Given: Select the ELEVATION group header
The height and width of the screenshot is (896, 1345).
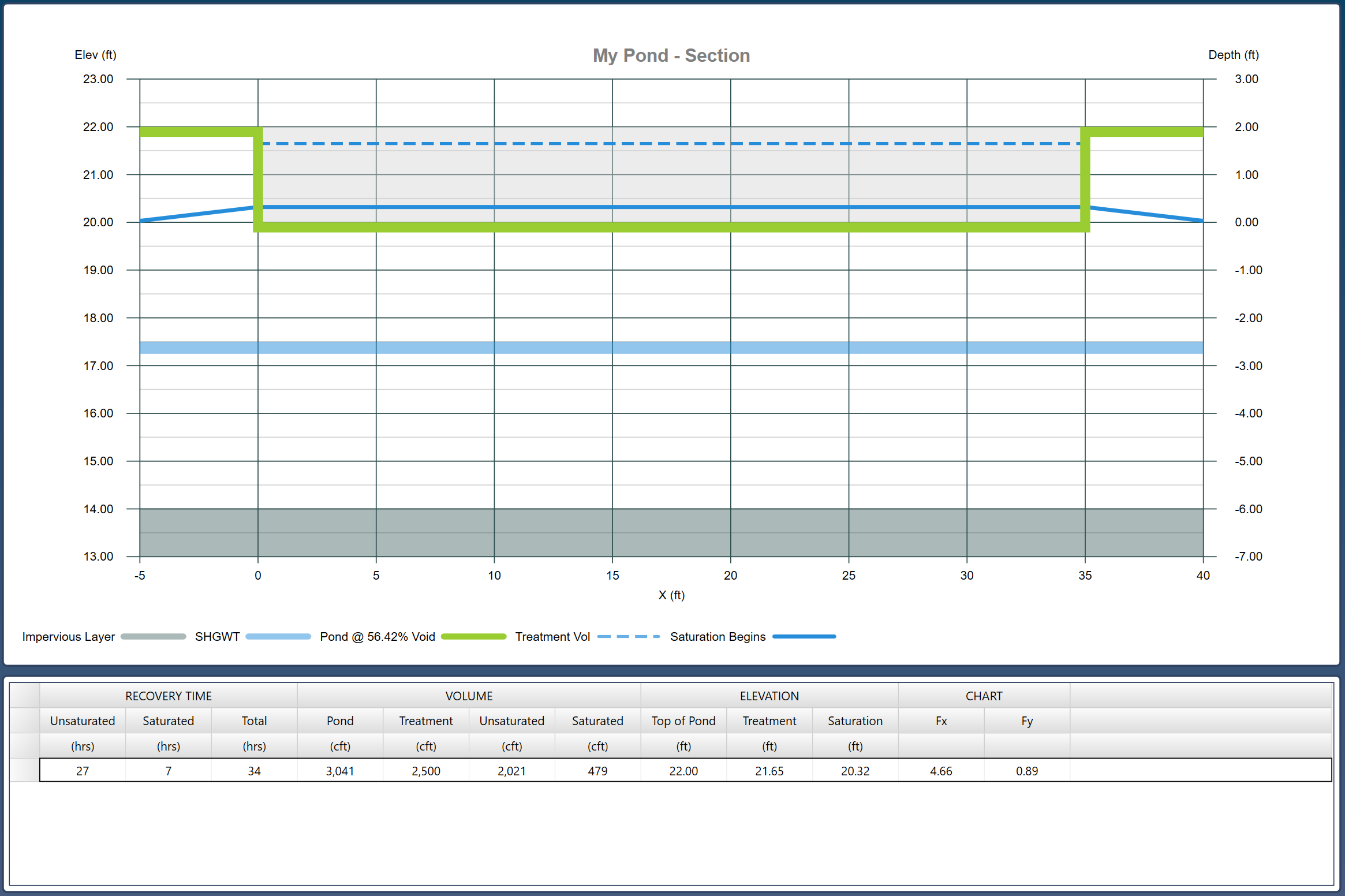Looking at the screenshot, I should point(769,696).
